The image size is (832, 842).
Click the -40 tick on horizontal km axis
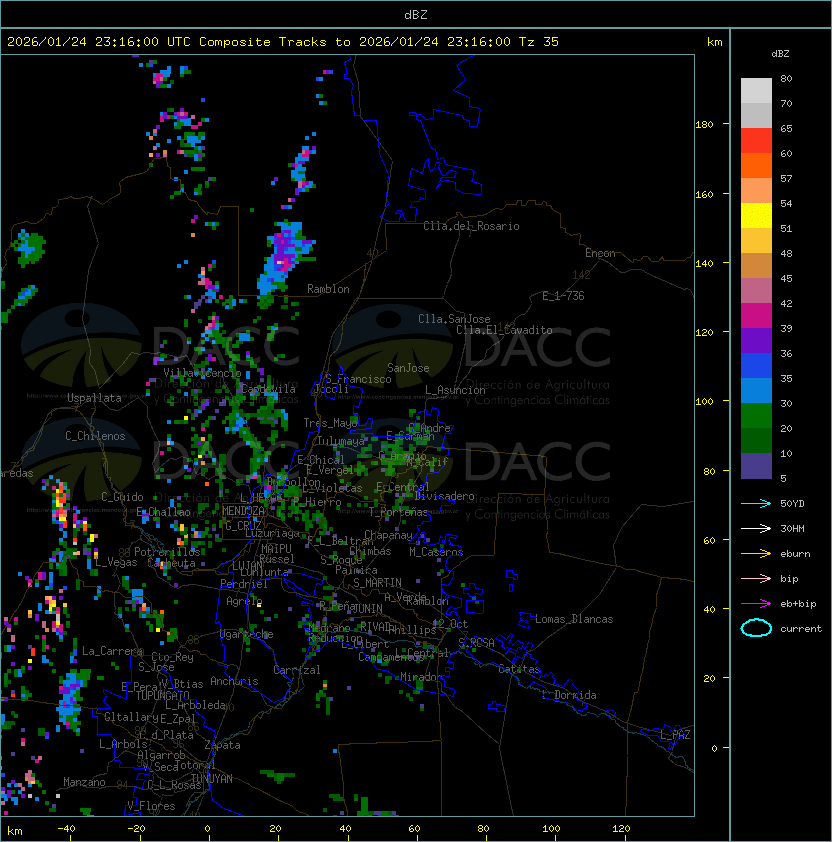click(66, 829)
